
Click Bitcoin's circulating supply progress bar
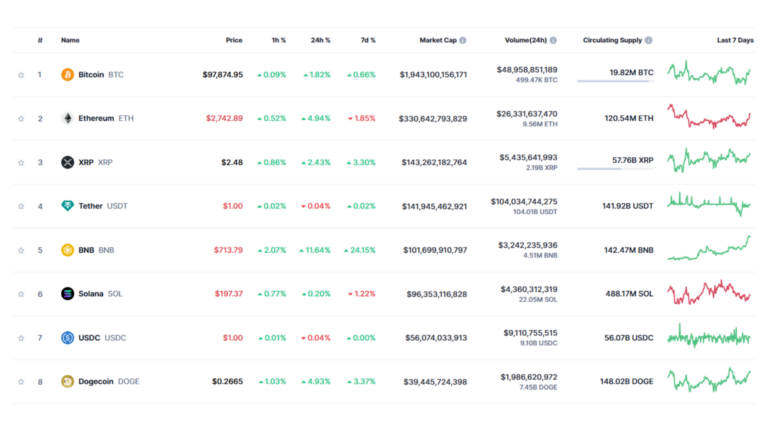tap(615, 82)
